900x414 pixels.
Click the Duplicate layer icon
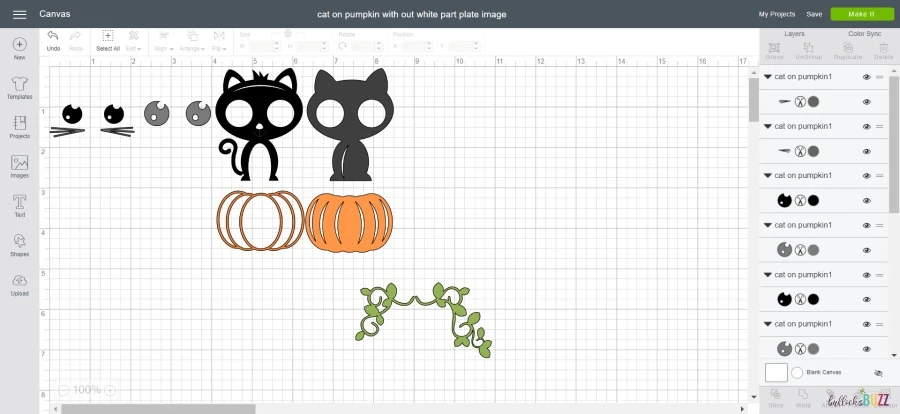tap(848, 48)
